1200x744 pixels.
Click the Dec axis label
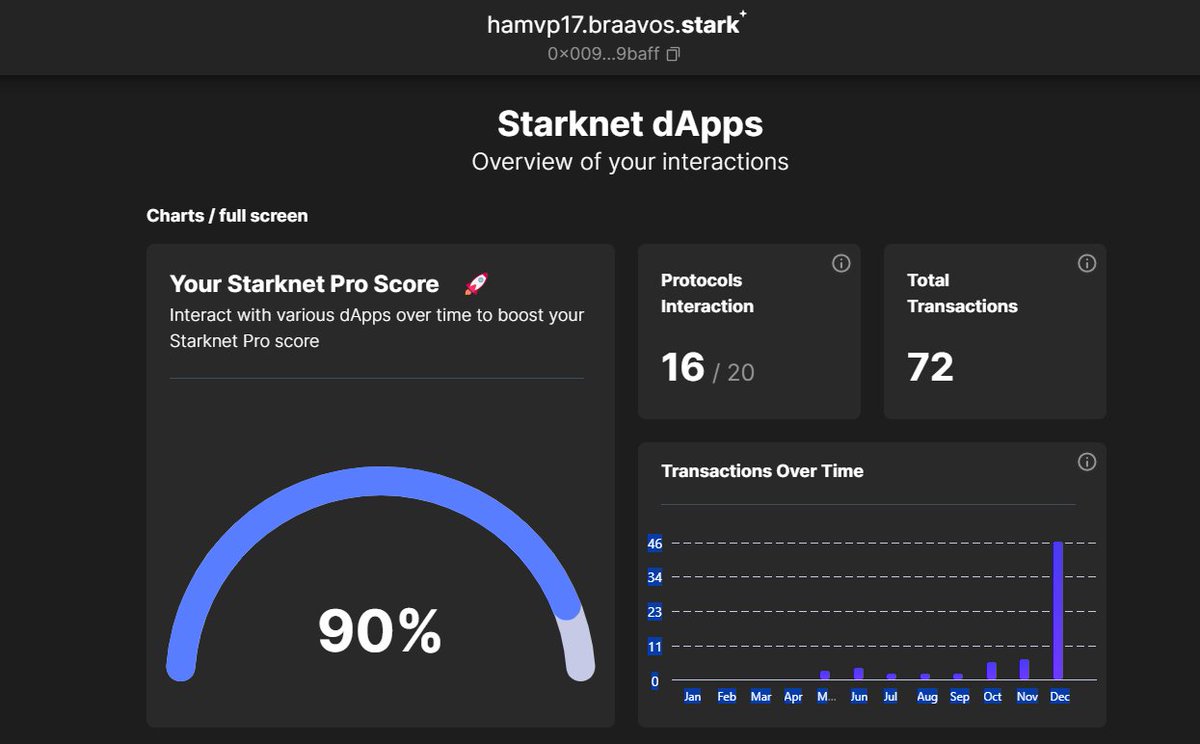(1059, 696)
